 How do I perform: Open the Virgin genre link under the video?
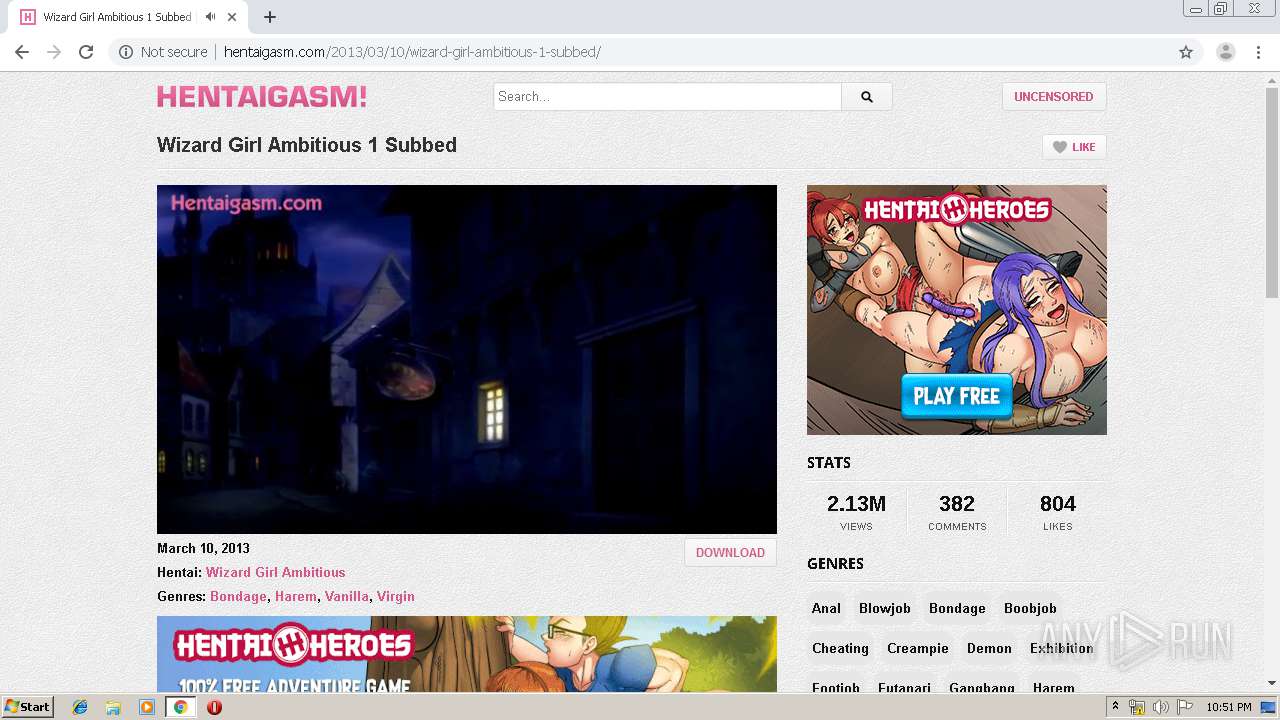[x=396, y=596]
